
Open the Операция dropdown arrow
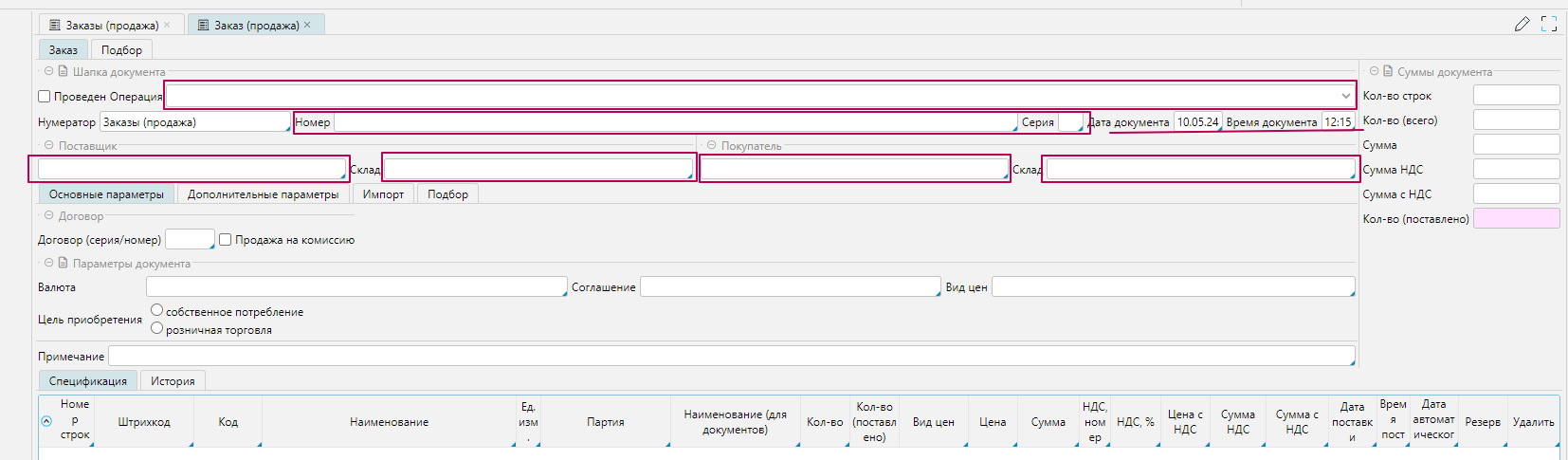click(x=1345, y=96)
